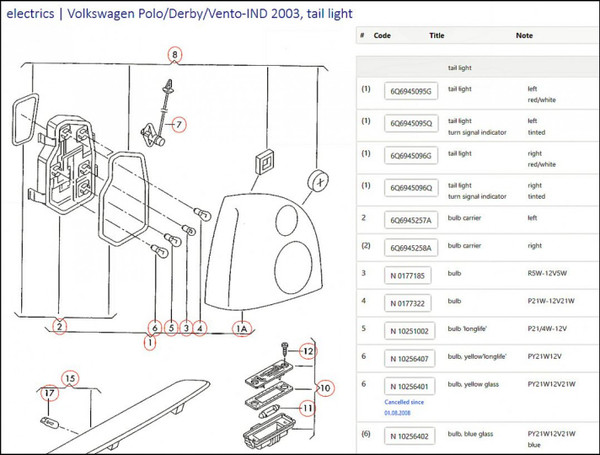The width and height of the screenshot is (600, 455).
Task: Select circled callout 17 in the lower diagram
Action: [x=46, y=394]
